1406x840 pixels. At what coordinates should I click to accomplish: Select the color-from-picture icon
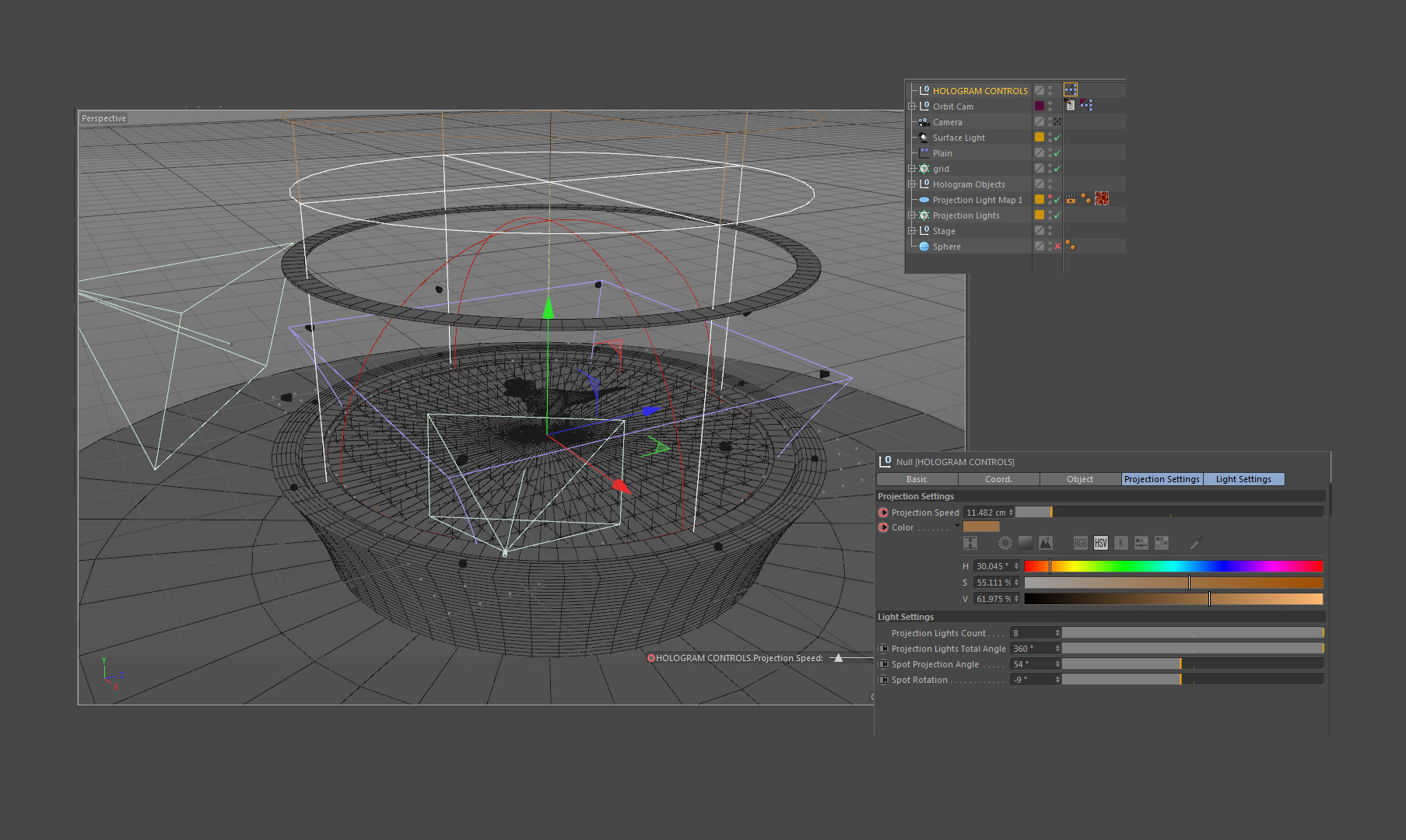[x=1046, y=543]
